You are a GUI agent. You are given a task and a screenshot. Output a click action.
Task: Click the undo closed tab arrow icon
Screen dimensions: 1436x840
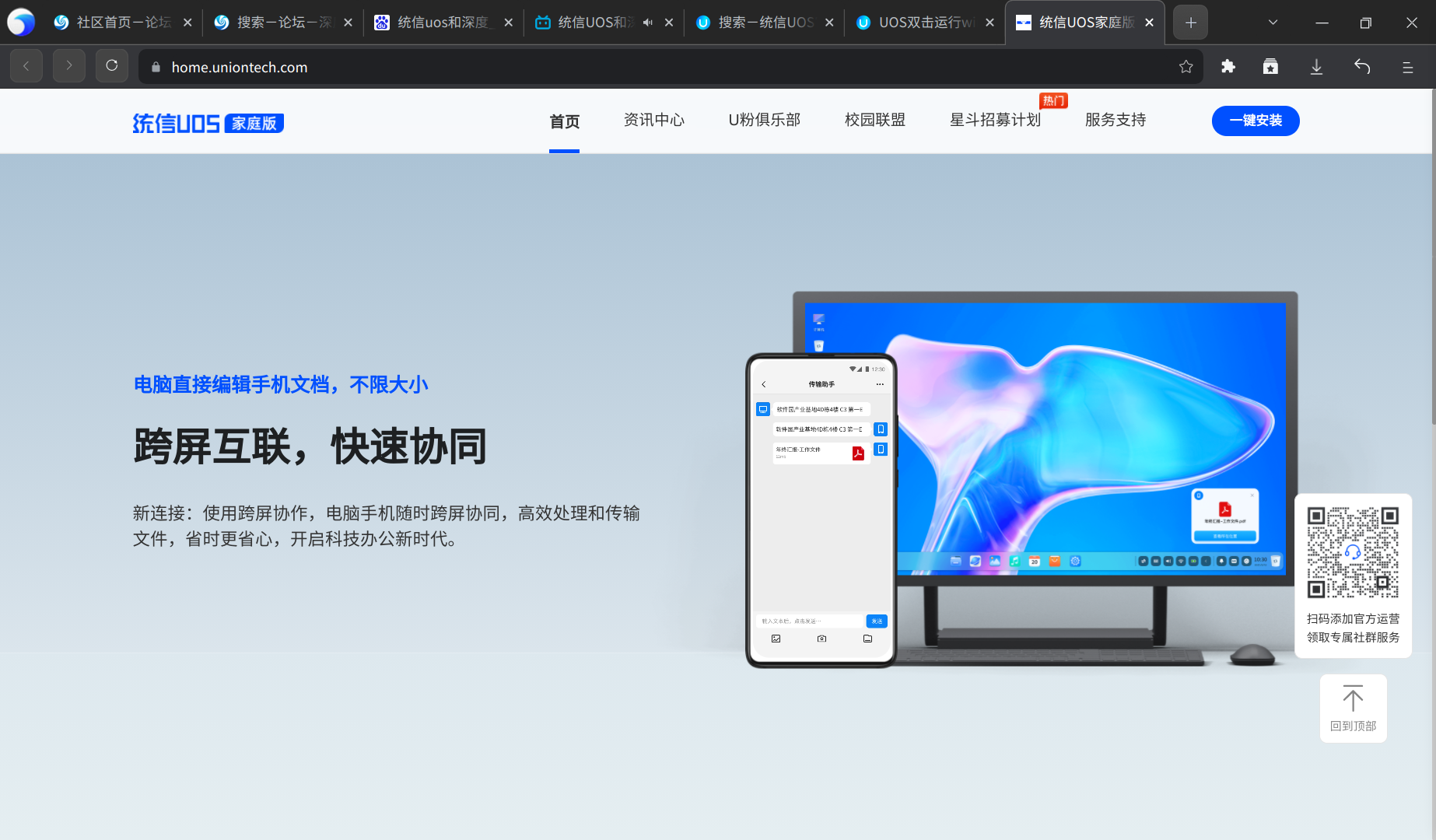coord(1362,67)
